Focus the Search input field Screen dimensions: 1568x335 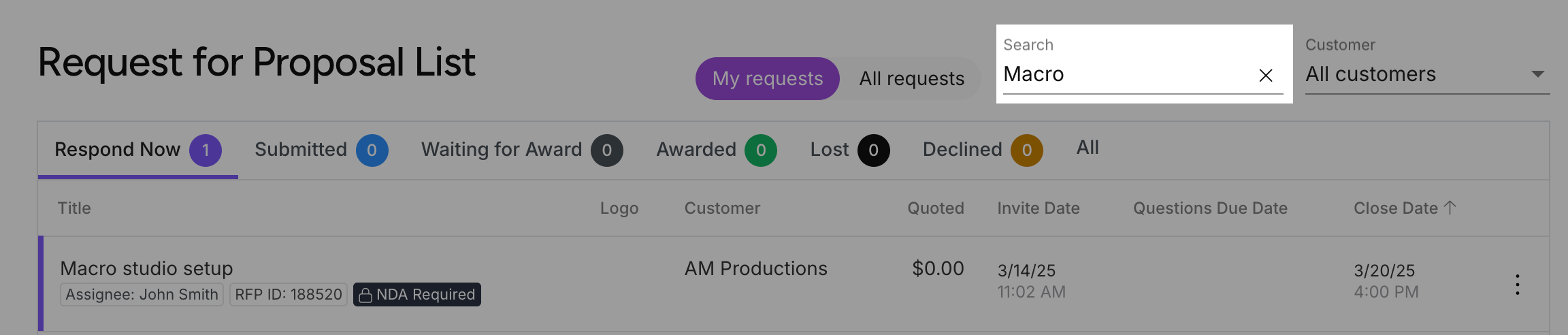[x=1127, y=74]
